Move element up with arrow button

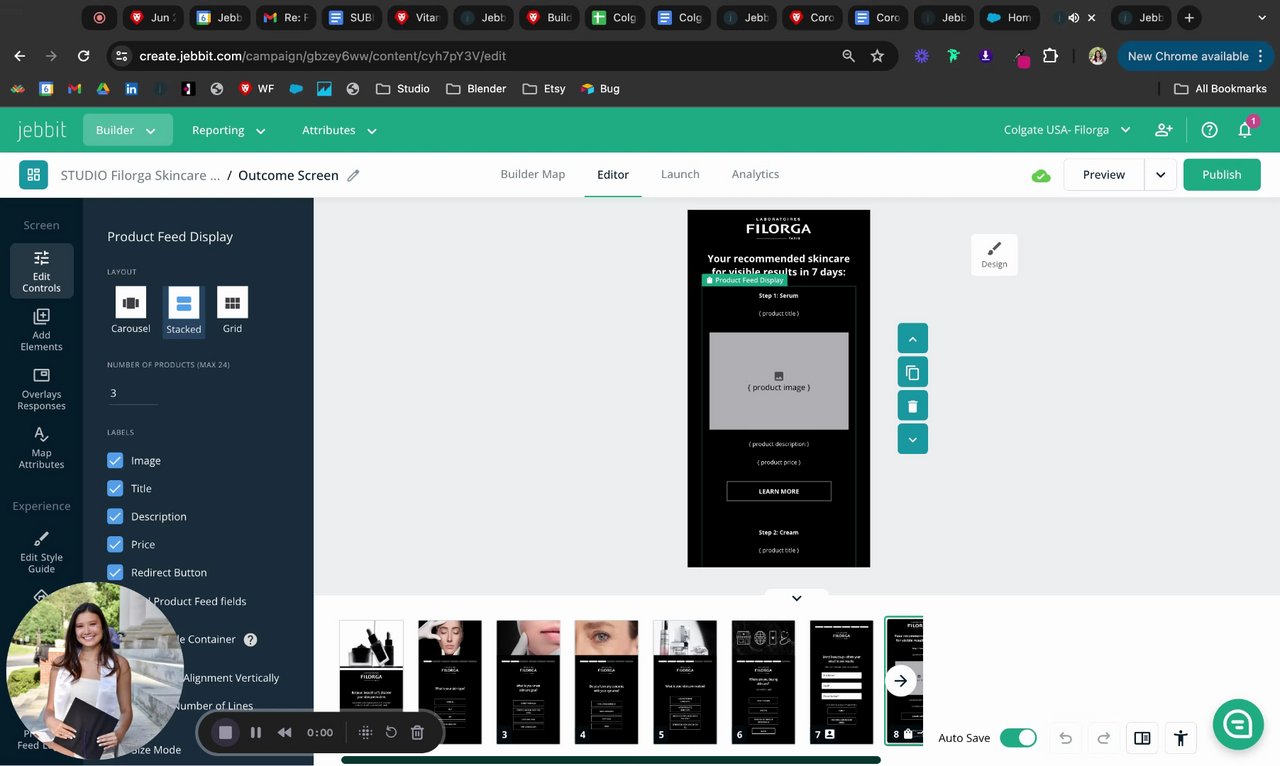click(x=912, y=339)
